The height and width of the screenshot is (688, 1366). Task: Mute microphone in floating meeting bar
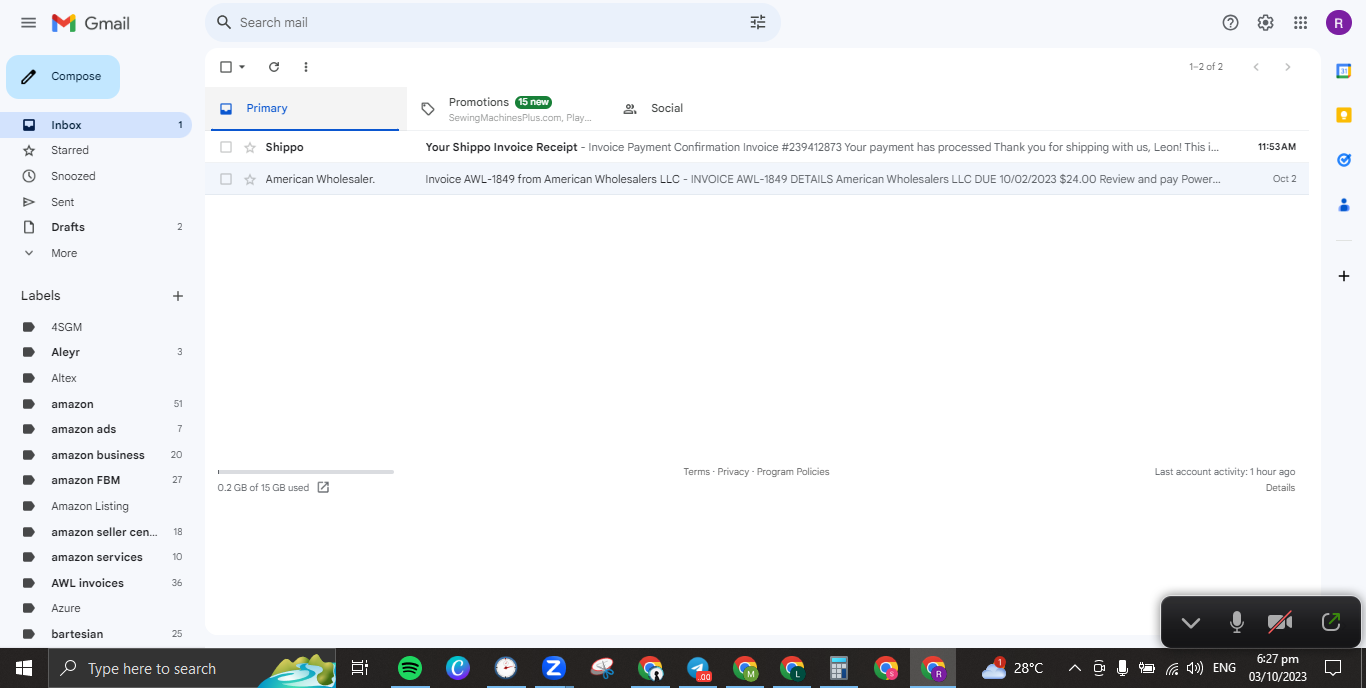click(1237, 622)
